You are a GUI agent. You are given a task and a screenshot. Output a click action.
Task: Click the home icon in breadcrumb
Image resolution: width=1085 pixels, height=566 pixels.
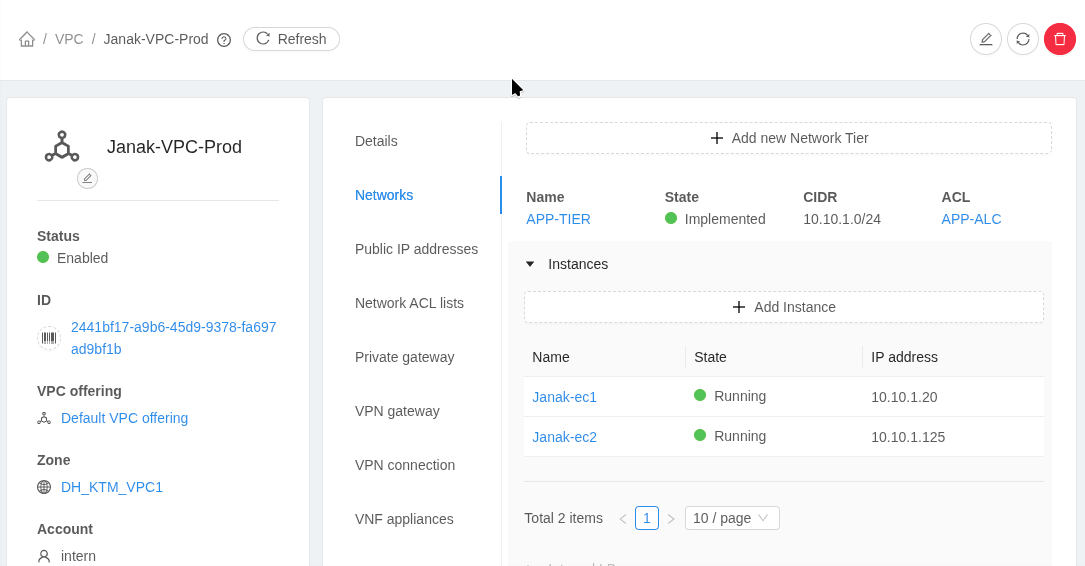tap(27, 39)
